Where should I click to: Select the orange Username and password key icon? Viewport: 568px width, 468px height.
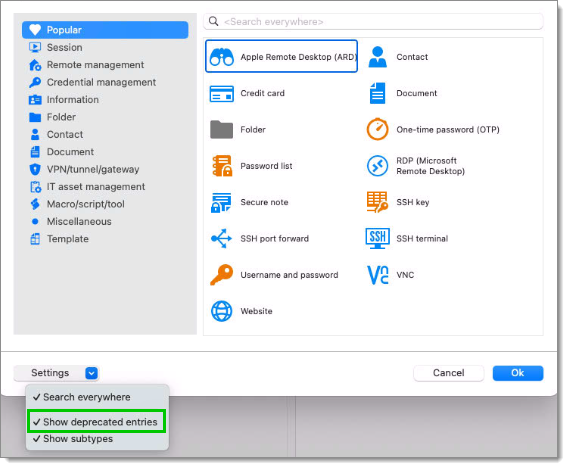[x=221, y=275]
